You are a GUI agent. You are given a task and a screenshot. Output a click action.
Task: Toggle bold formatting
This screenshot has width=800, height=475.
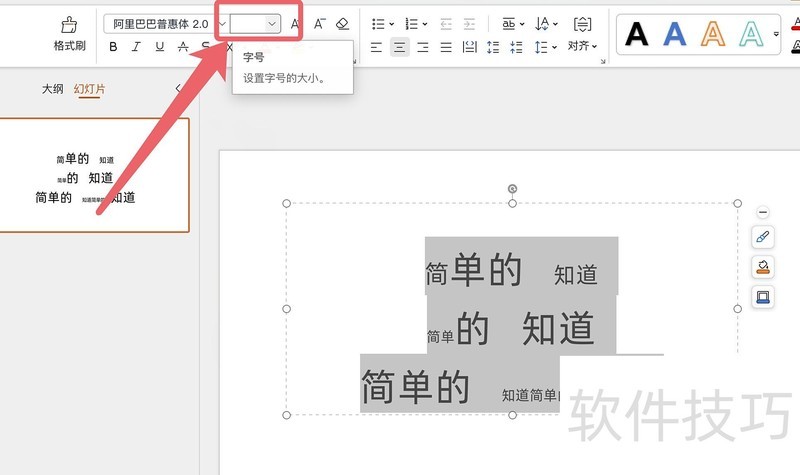coord(113,47)
